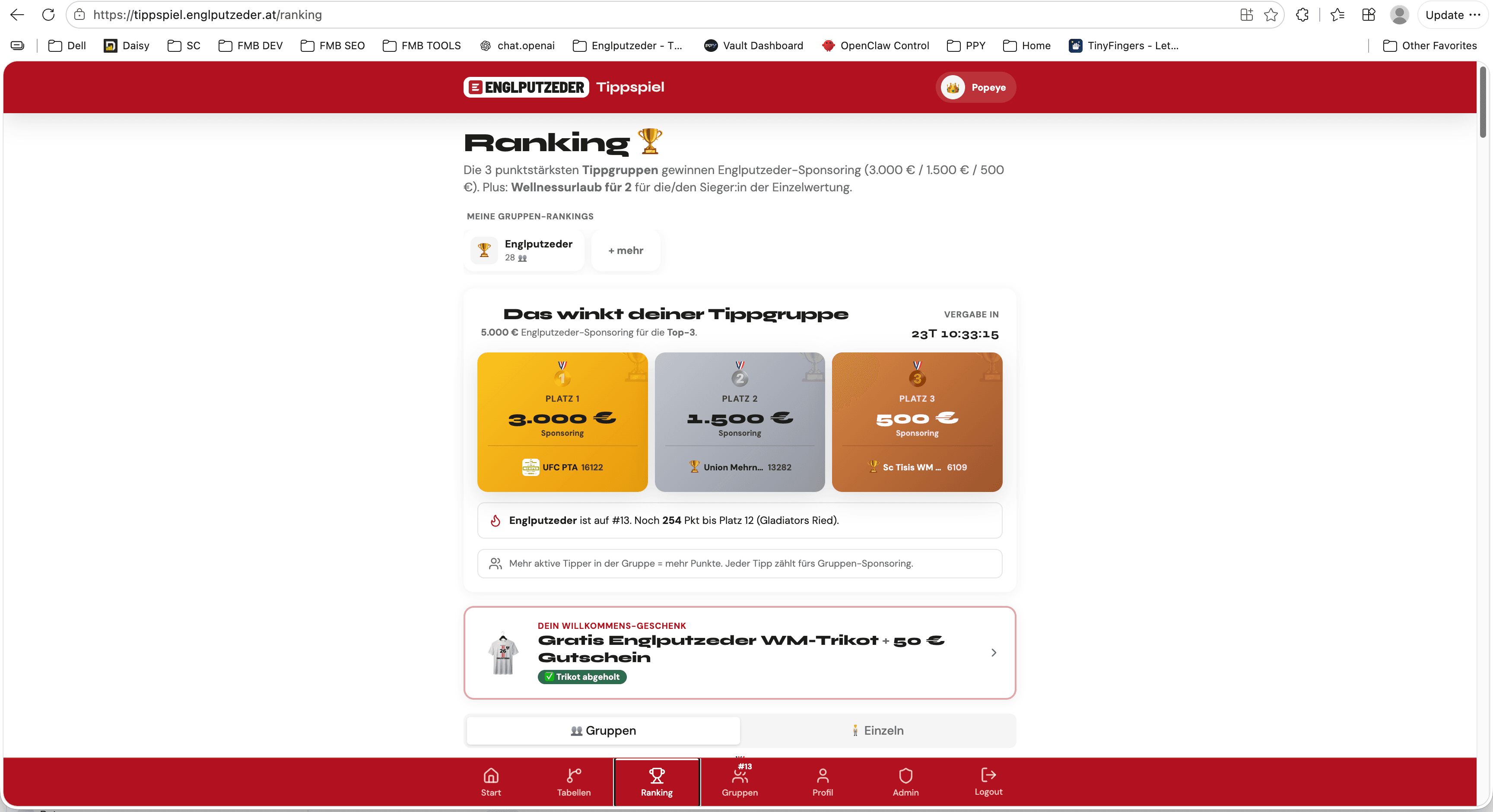Open Profil in bottom navigation
Viewport: 1493px width, 812px height.
[x=823, y=783]
